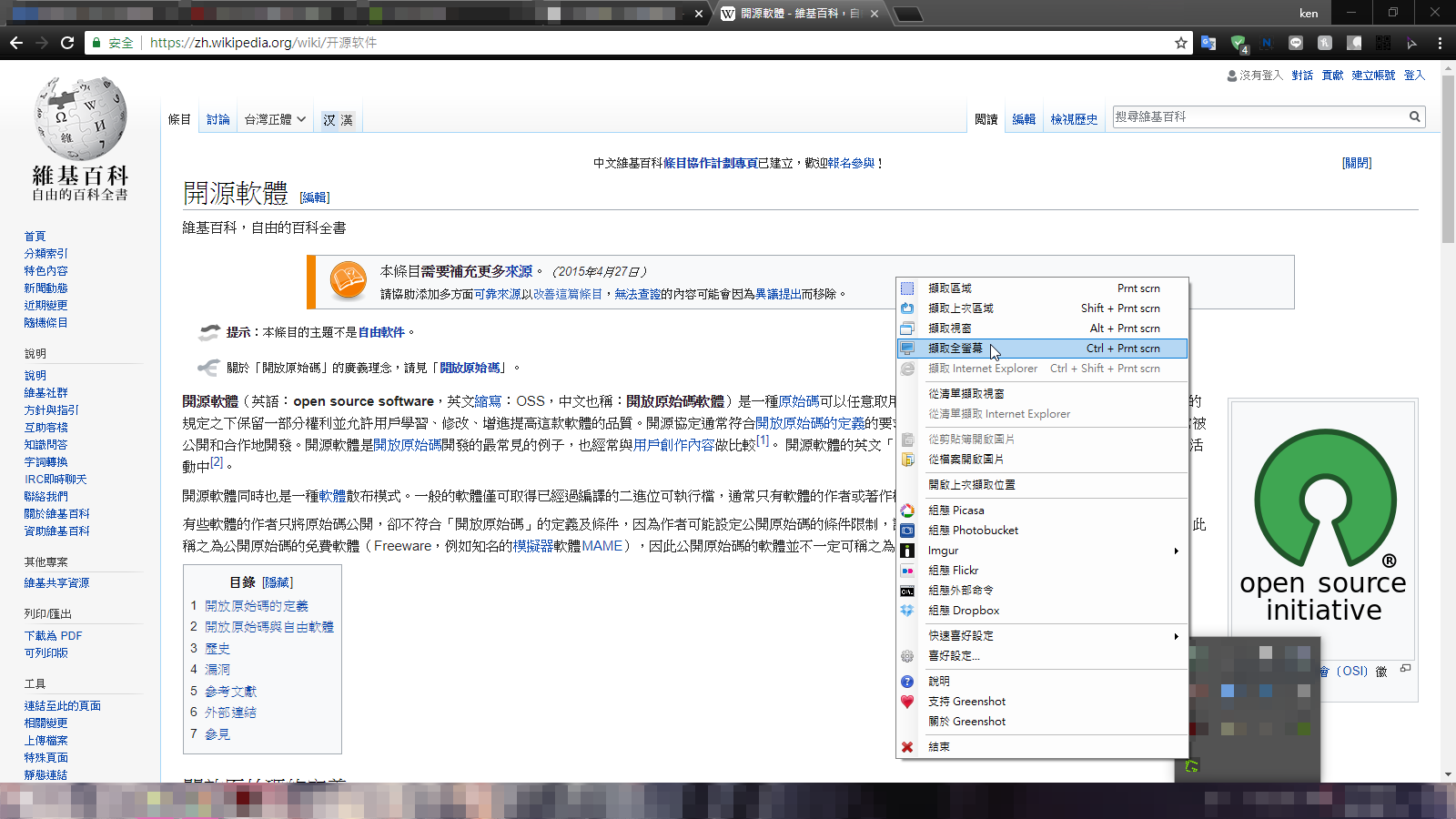Click the Wikipedia globe logo

79,121
